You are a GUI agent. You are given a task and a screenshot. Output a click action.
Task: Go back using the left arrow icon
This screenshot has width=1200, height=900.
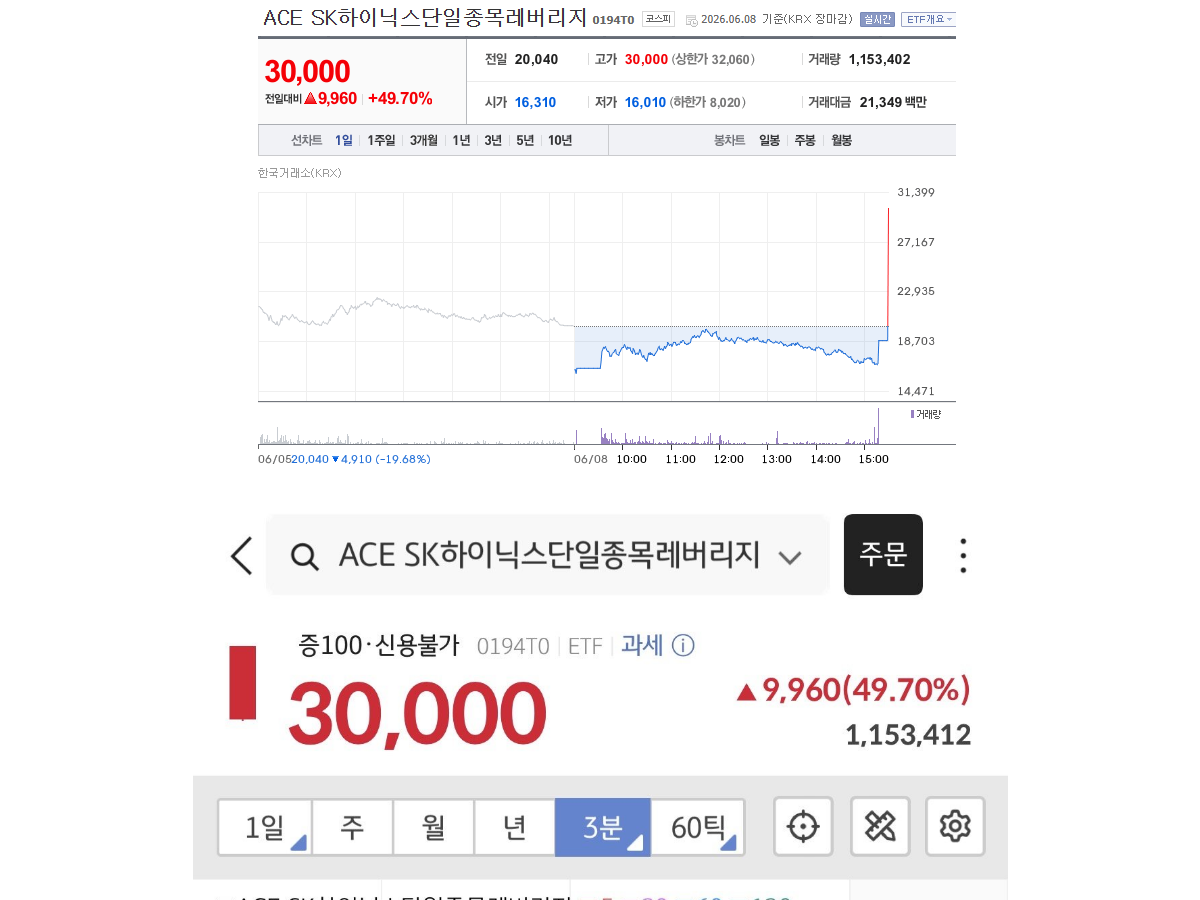[241, 555]
